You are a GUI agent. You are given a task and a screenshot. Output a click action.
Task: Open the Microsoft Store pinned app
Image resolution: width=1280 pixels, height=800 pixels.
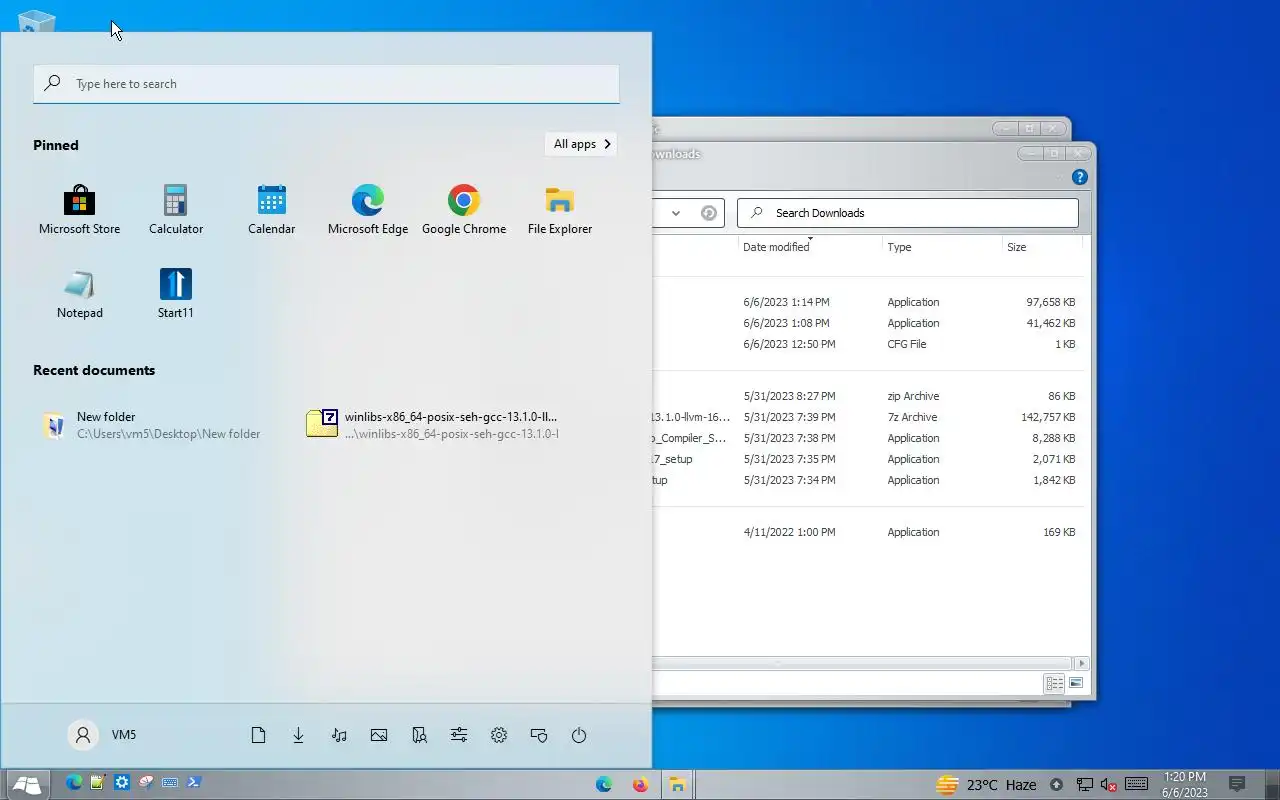[79, 210]
